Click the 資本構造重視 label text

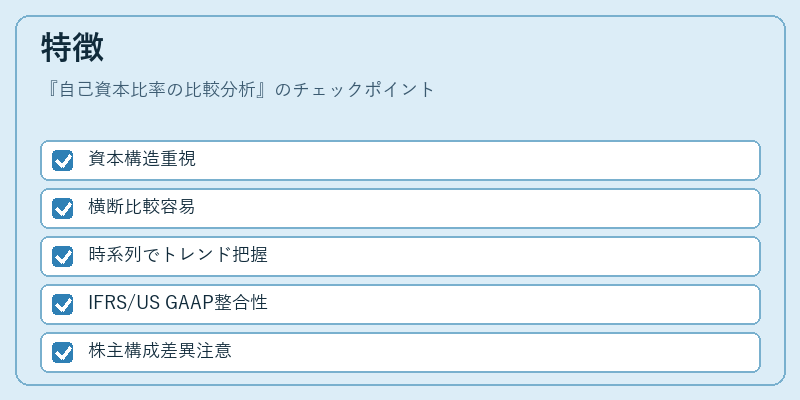(x=142, y=159)
